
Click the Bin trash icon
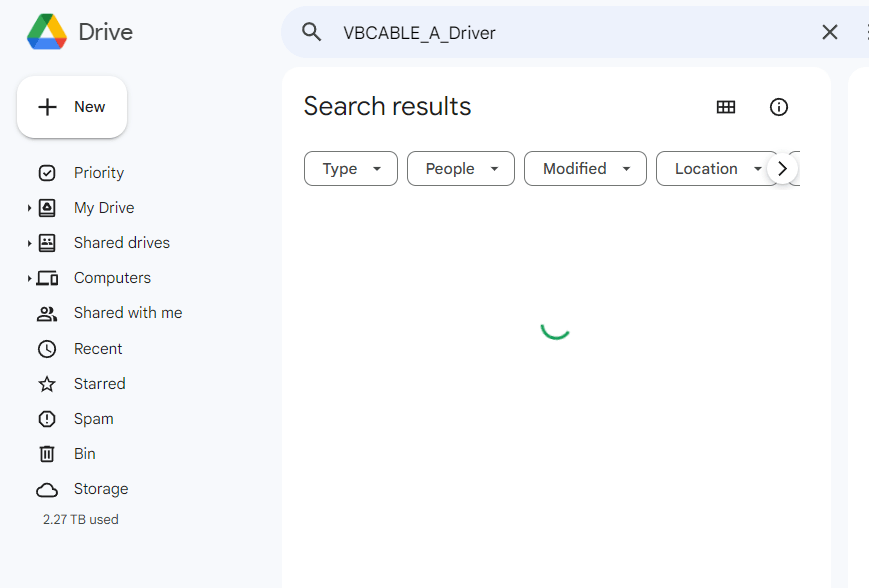tap(47, 454)
